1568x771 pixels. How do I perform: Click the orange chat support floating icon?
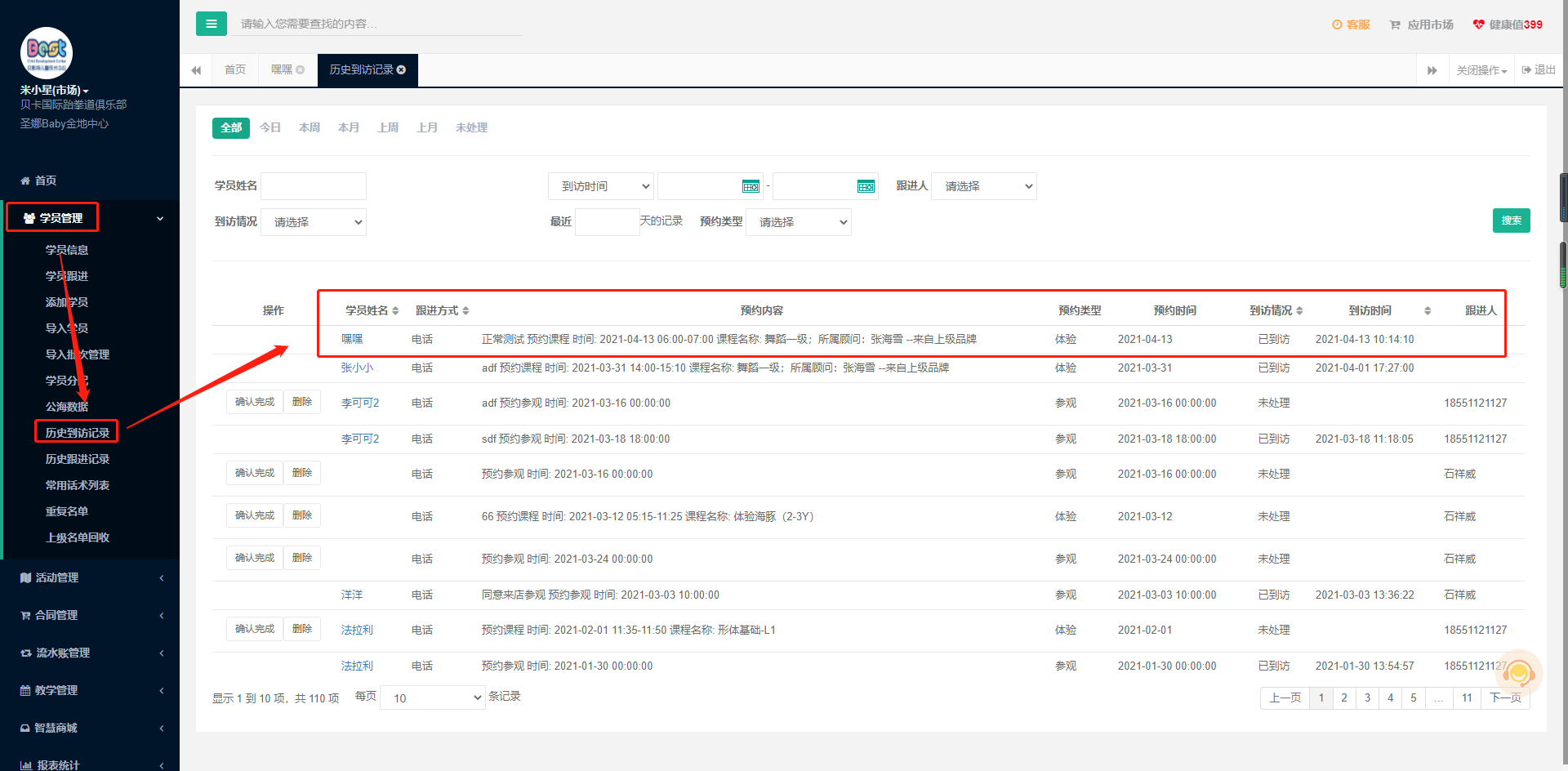tap(1518, 673)
